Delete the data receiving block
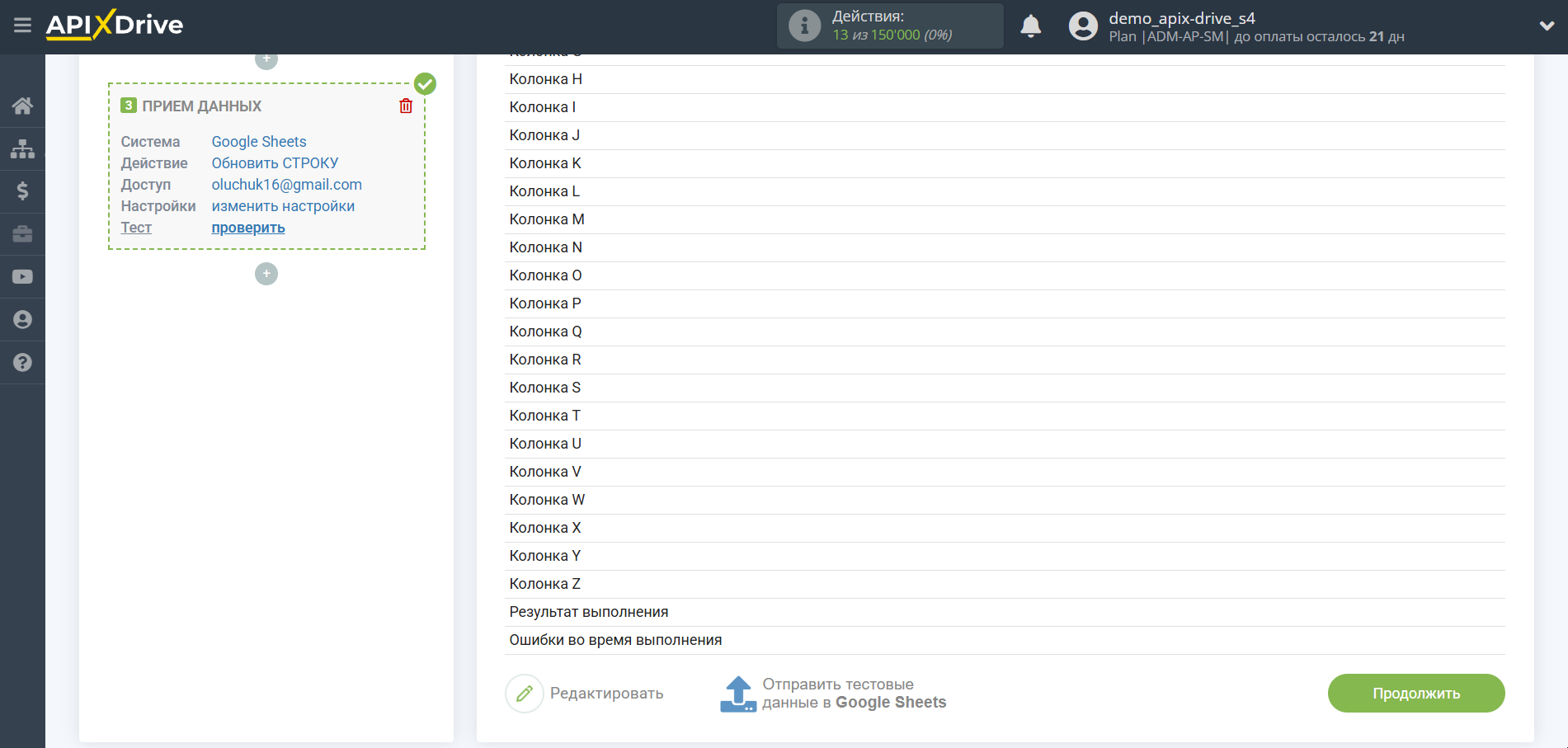1568x748 pixels. (406, 106)
